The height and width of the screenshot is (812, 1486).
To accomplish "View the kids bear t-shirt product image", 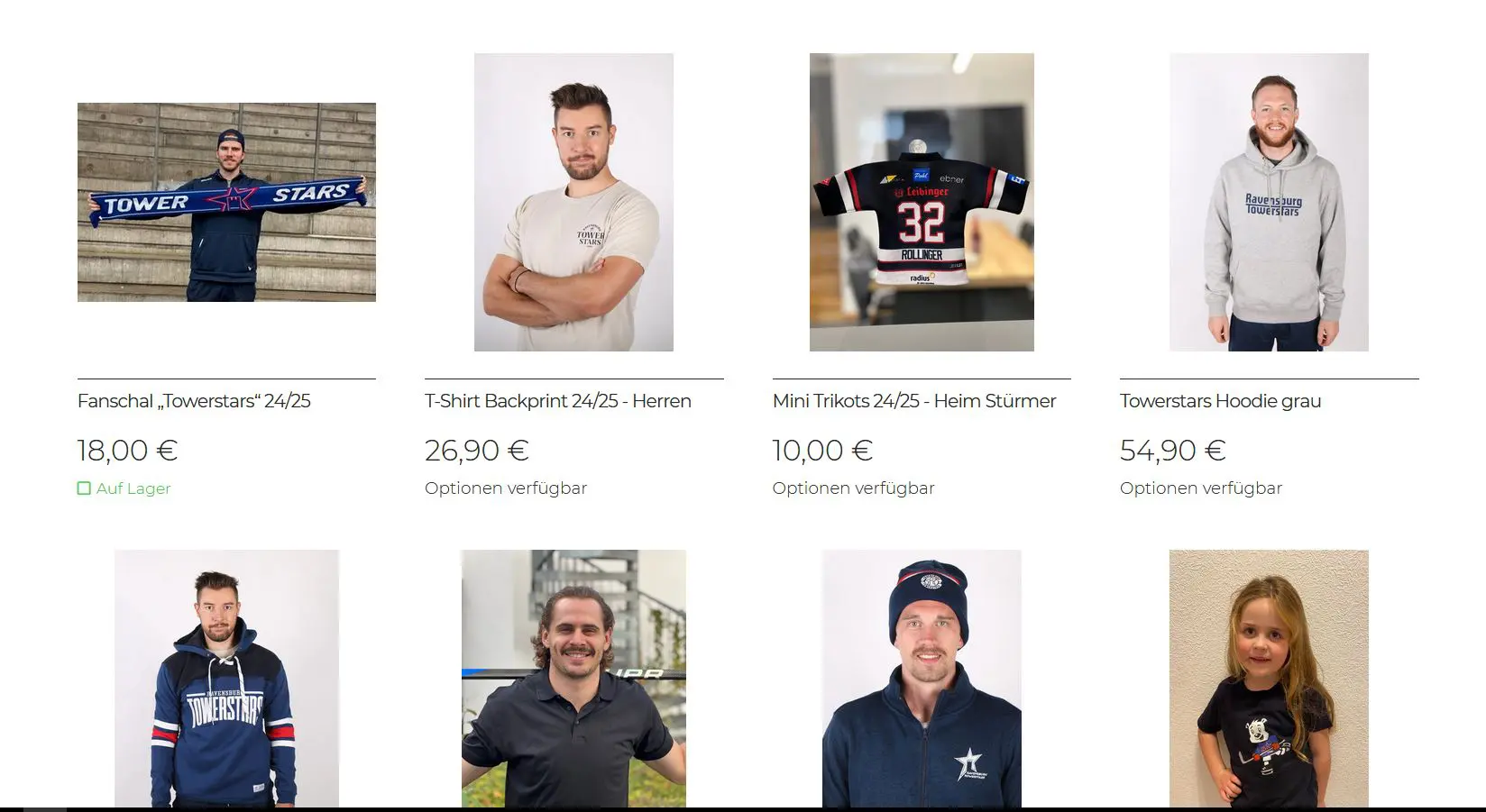I will point(1269,679).
